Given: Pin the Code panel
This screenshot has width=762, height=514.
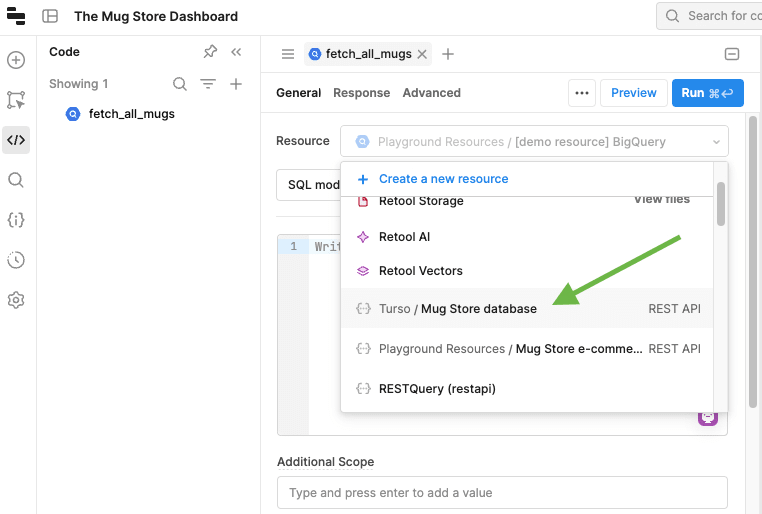Looking at the screenshot, I should (210, 52).
